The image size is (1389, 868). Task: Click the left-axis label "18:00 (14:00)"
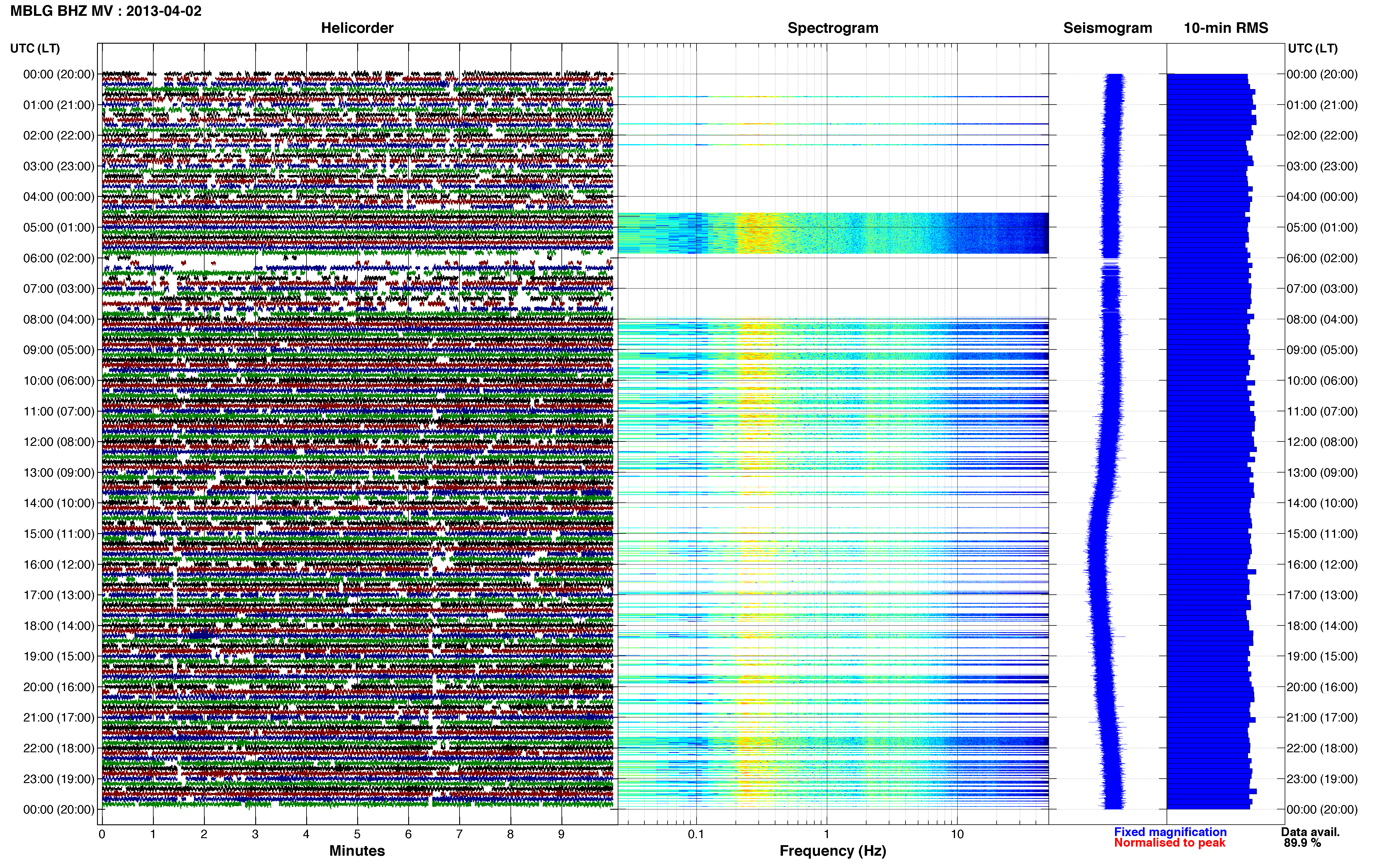pyautogui.click(x=59, y=626)
